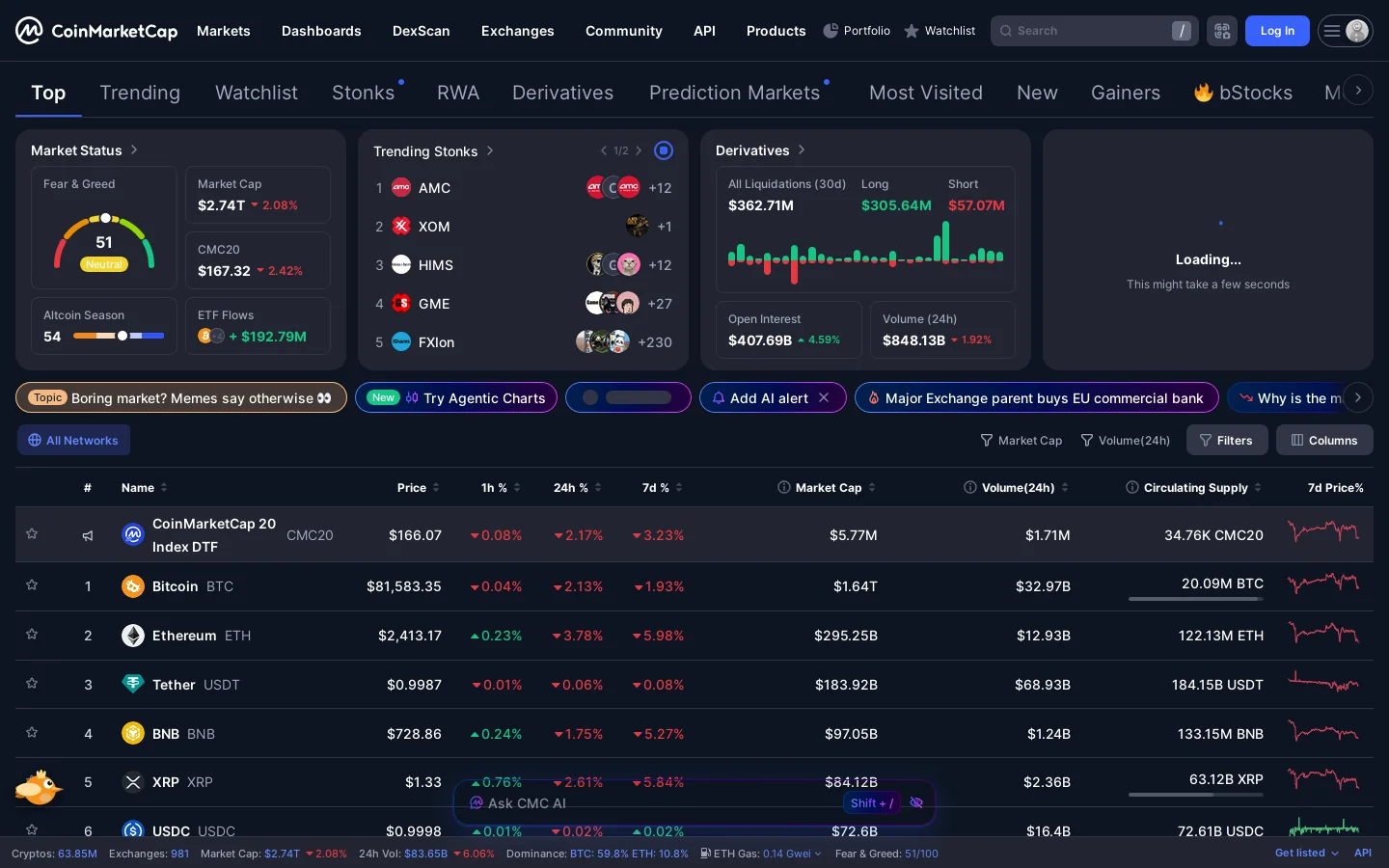Click the AMC stonk logo
Screen dimensions: 1389x868
pos(401,188)
